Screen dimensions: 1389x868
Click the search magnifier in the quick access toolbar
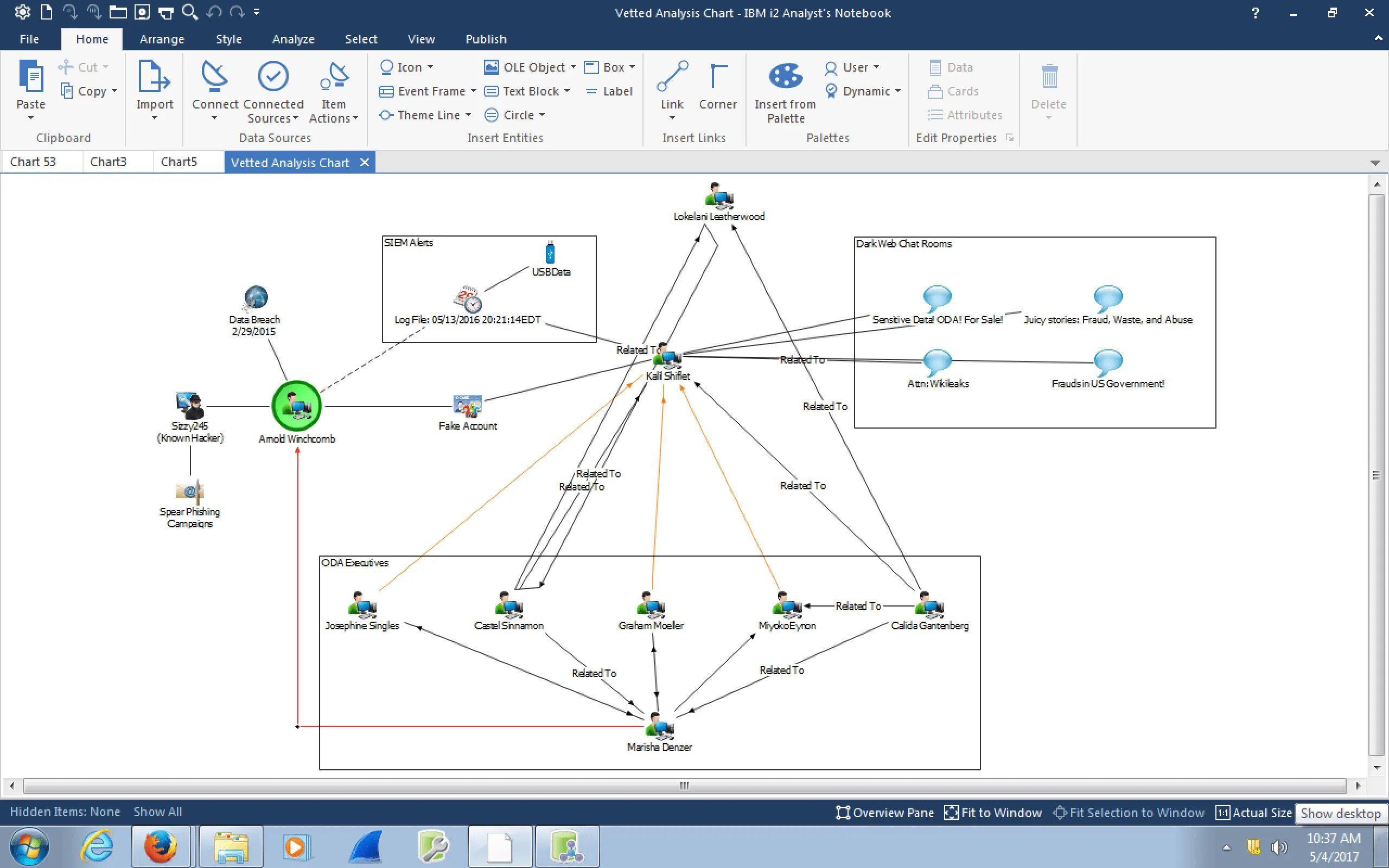189,12
